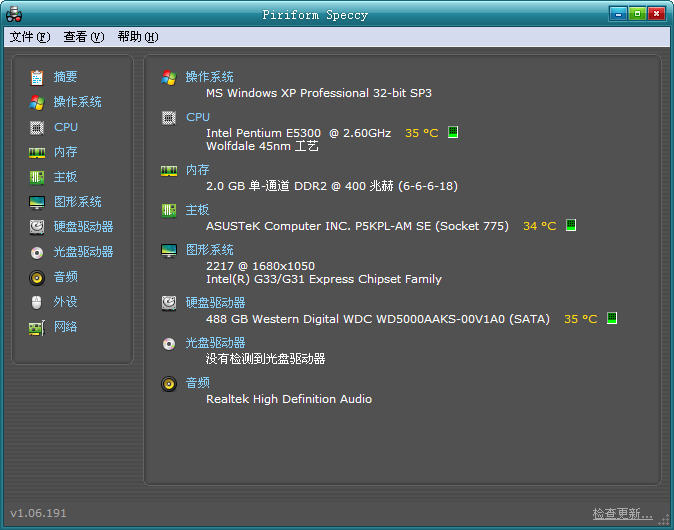Click the motherboard 34 °C temperature indicator
The width and height of the screenshot is (674, 530).
click(571, 226)
